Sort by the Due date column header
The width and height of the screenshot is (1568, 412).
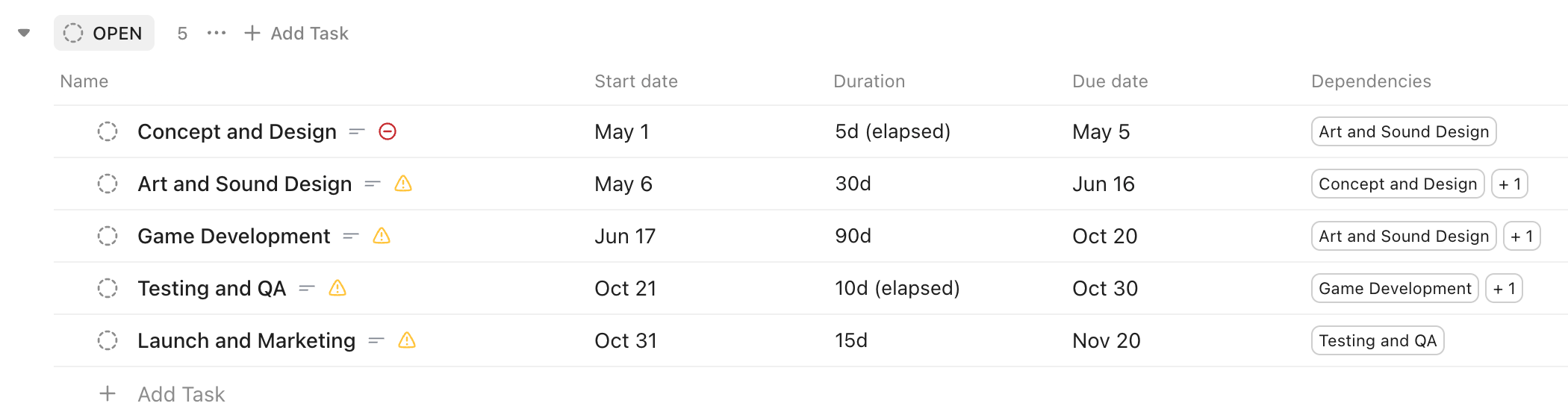coord(1110,81)
